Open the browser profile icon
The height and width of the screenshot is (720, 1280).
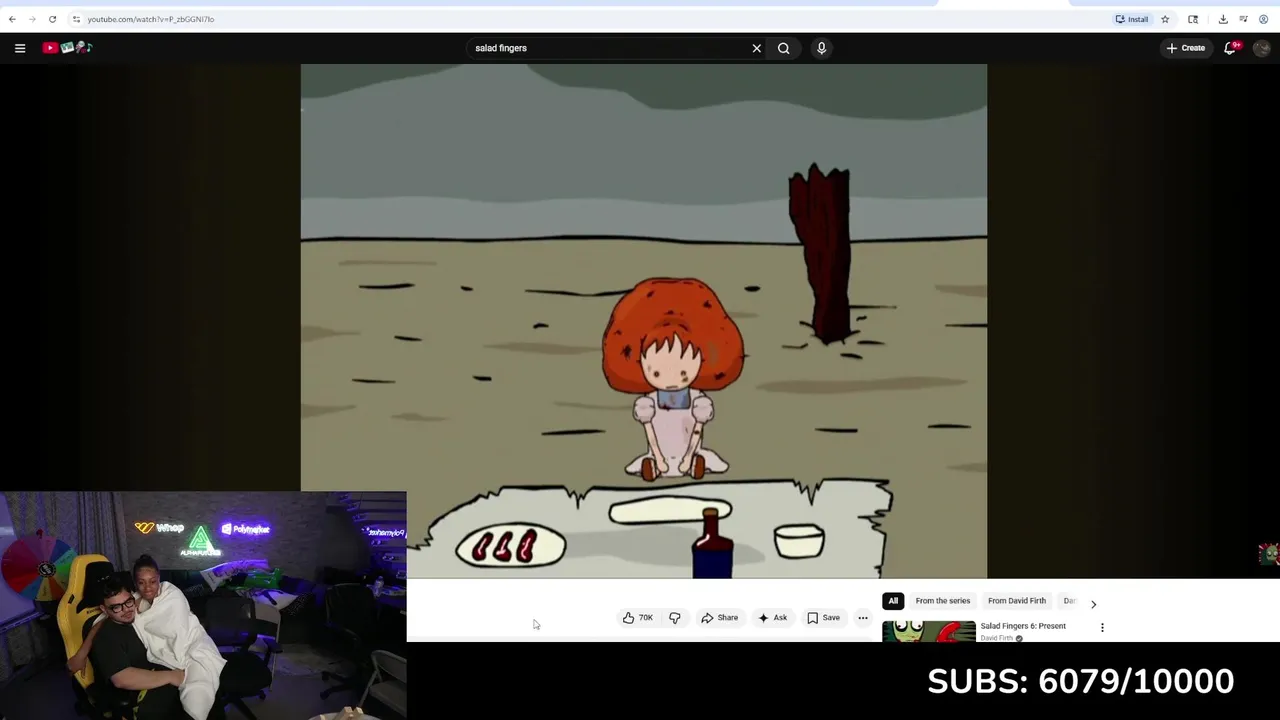[1264, 19]
